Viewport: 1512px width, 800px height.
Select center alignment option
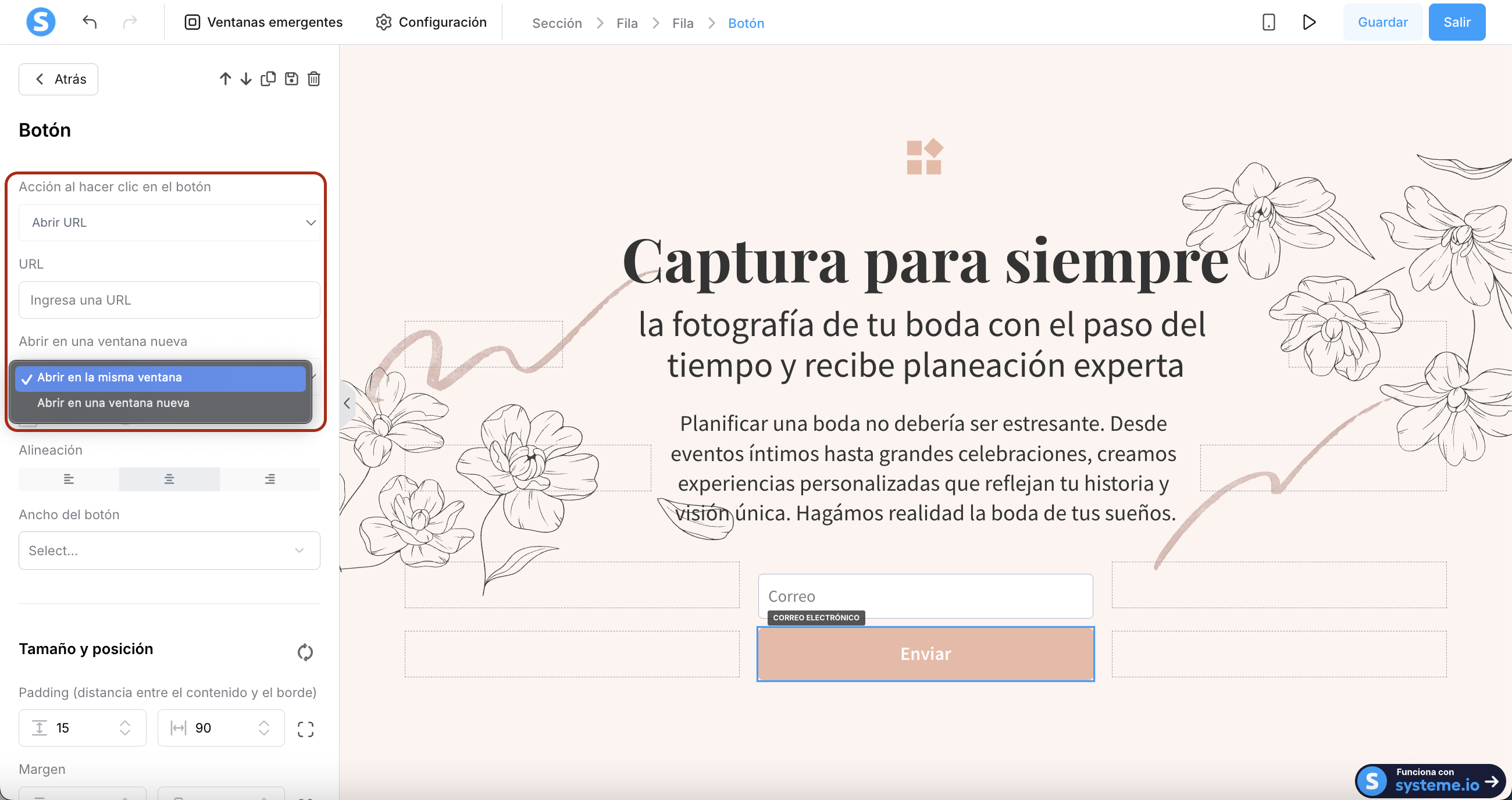(169, 479)
